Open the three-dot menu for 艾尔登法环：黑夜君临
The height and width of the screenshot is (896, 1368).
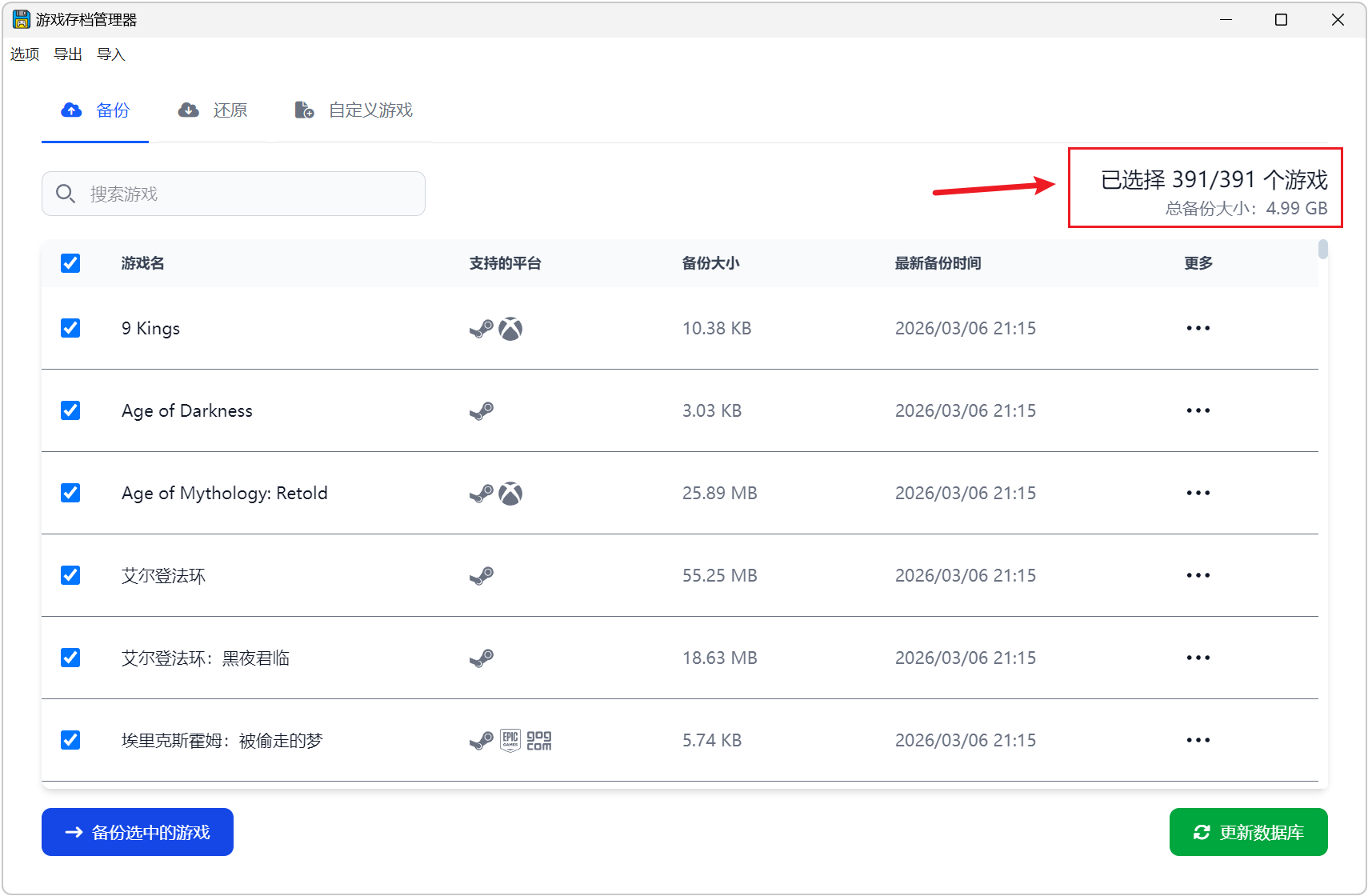point(1198,658)
